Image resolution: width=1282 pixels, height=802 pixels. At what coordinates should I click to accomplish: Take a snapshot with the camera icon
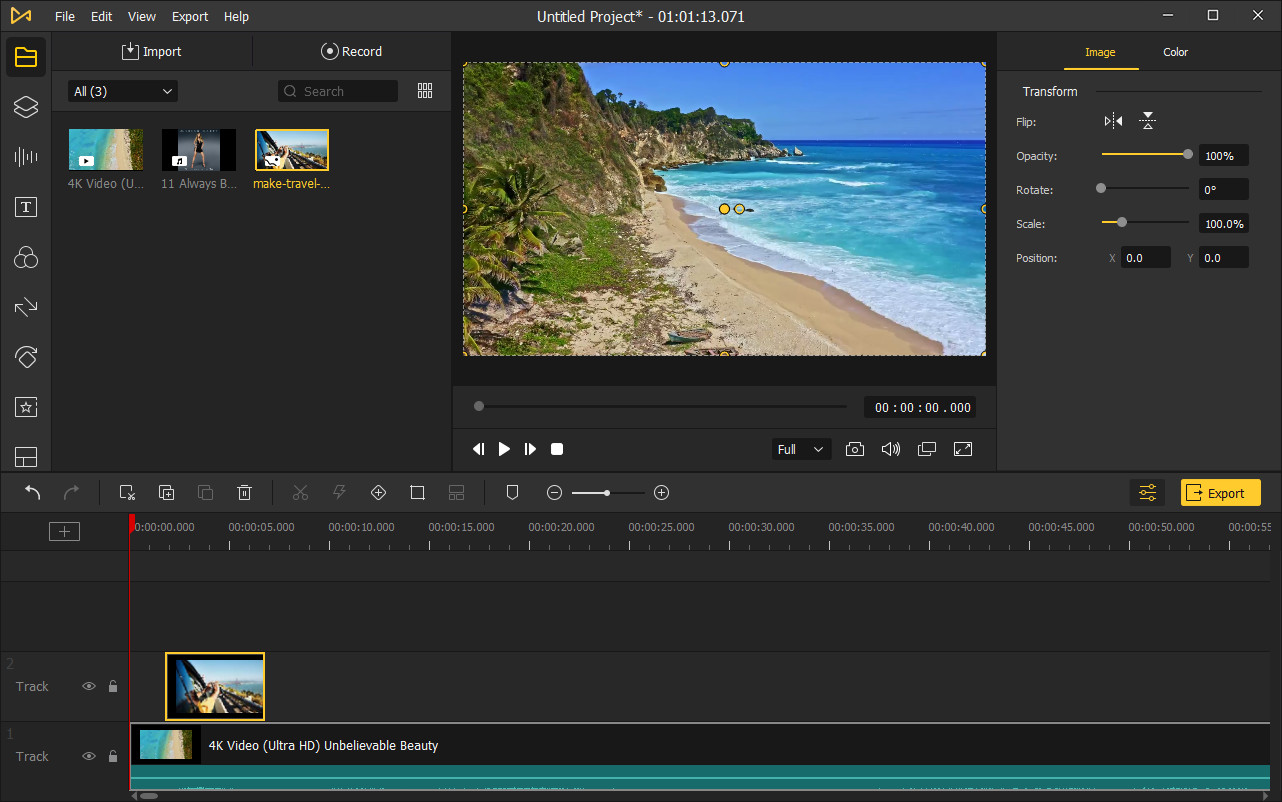(x=855, y=449)
